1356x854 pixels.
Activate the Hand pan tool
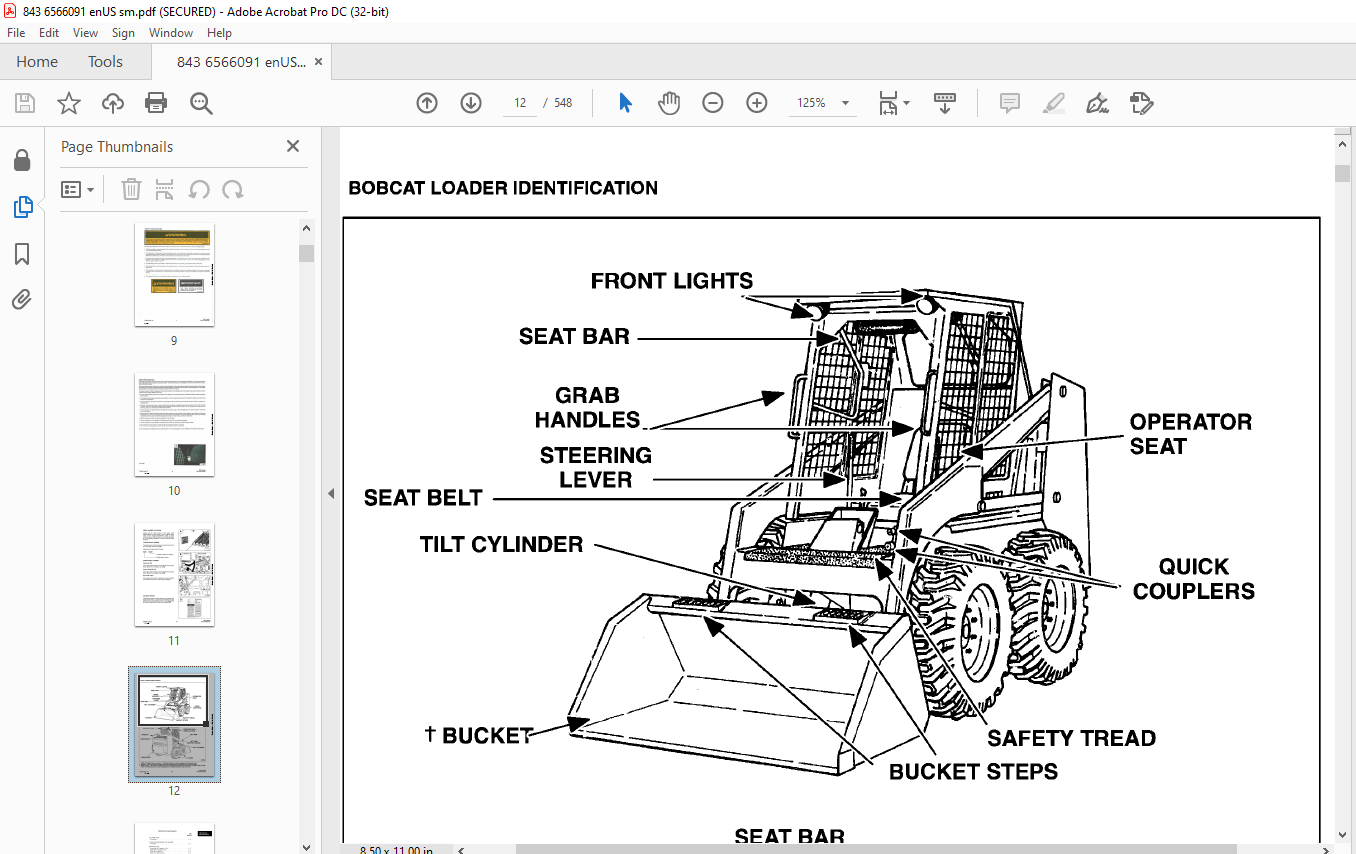click(x=669, y=103)
